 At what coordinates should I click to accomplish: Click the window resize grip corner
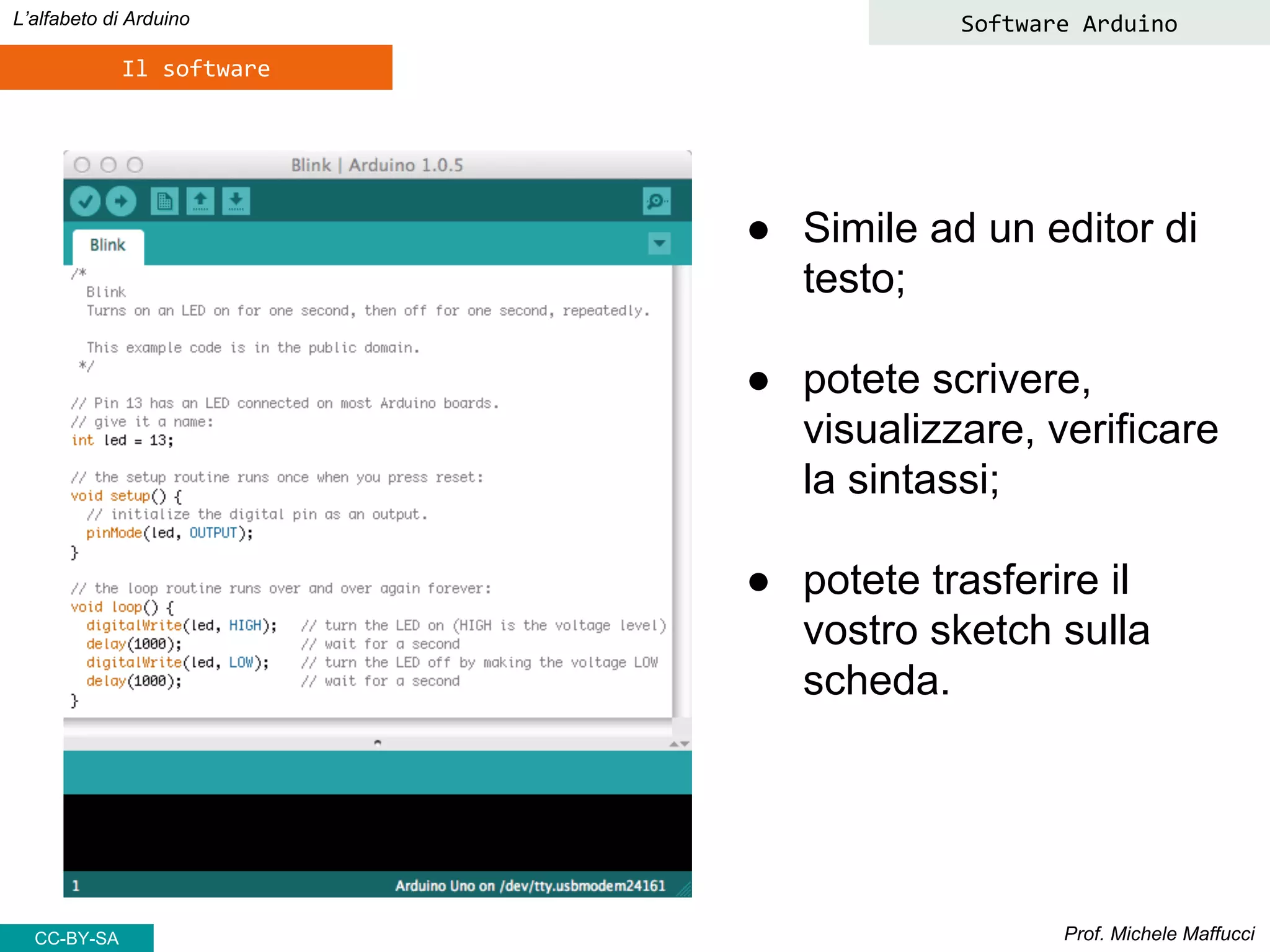coord(684,890)
